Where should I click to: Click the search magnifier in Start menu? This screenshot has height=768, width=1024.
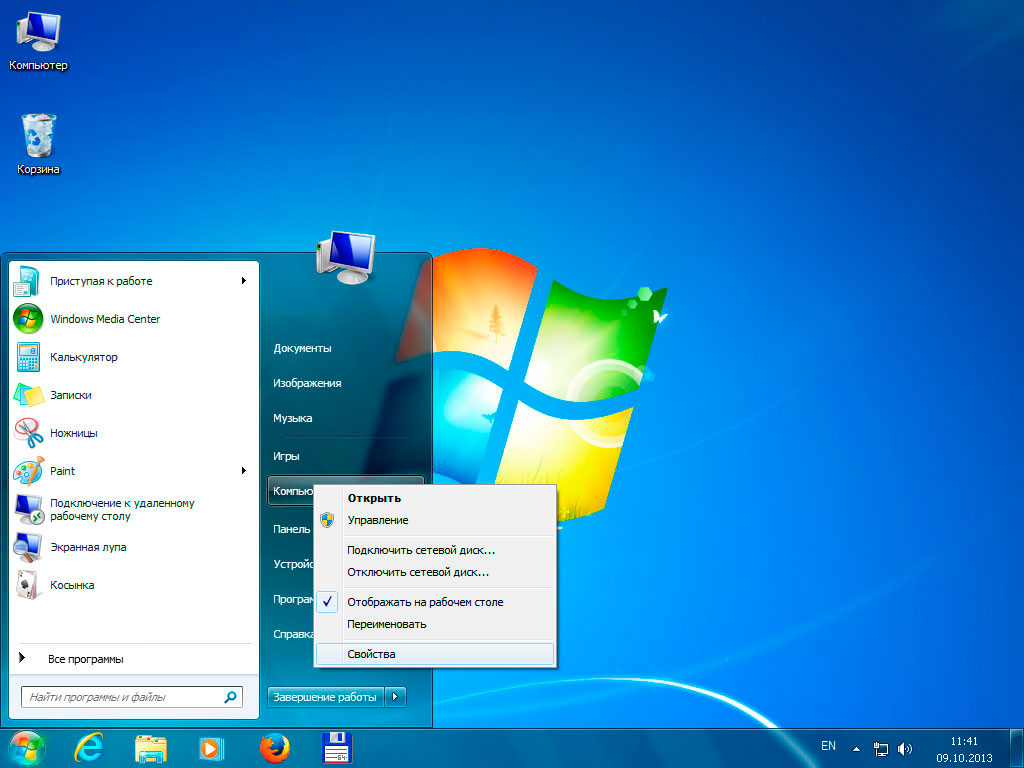point(230,697)
